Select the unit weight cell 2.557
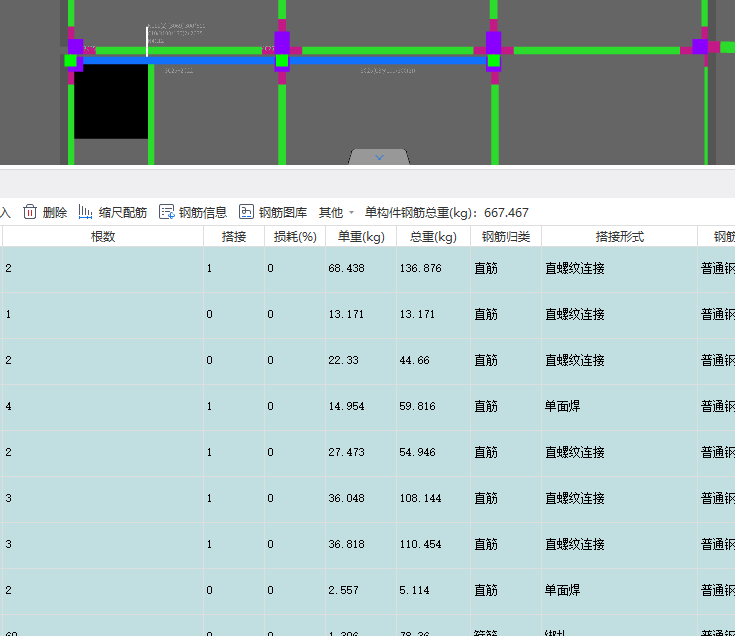 click(361, 590)
